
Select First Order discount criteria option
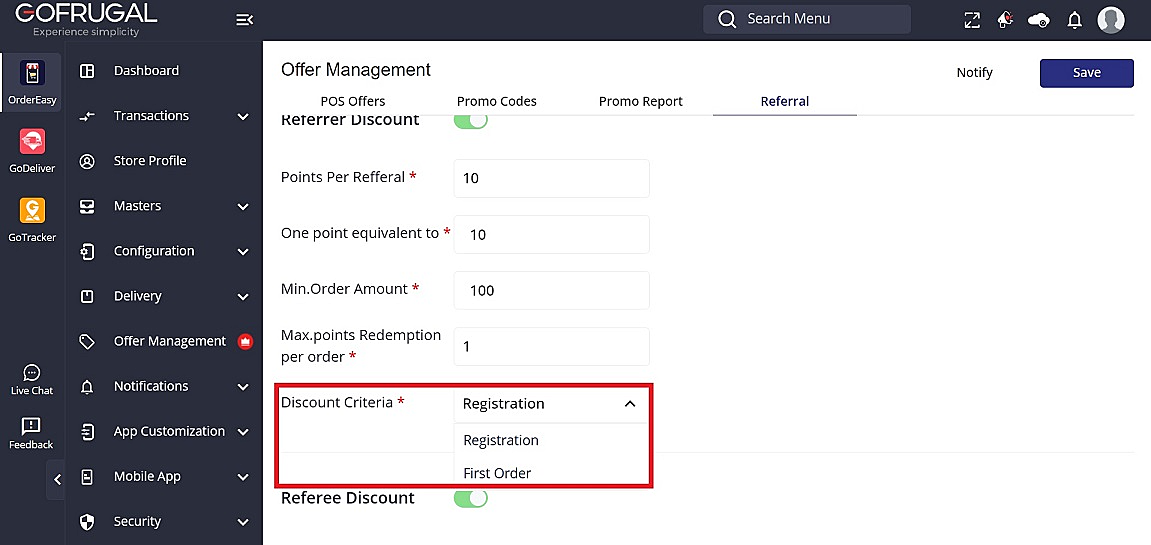click(498, 473)
